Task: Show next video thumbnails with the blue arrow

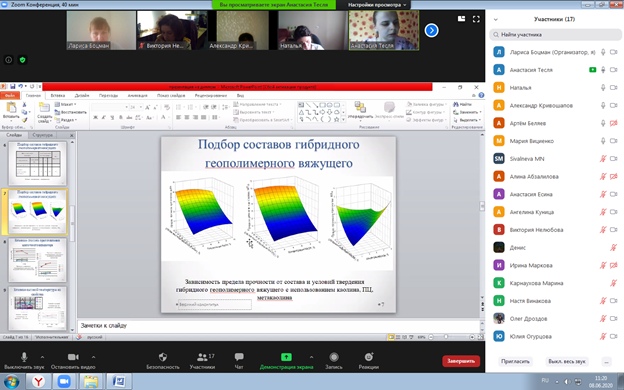Action: click(x=431, y=30)
